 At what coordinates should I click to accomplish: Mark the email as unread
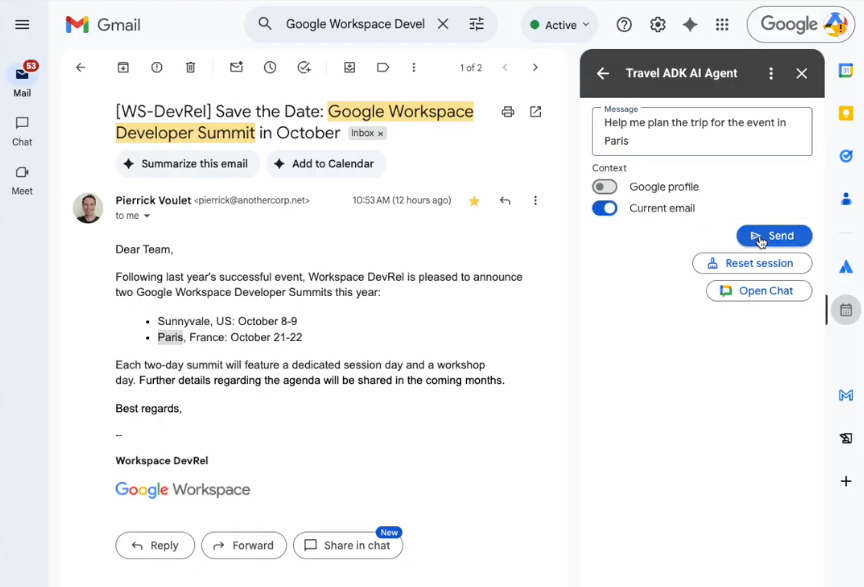click(235, 67)
